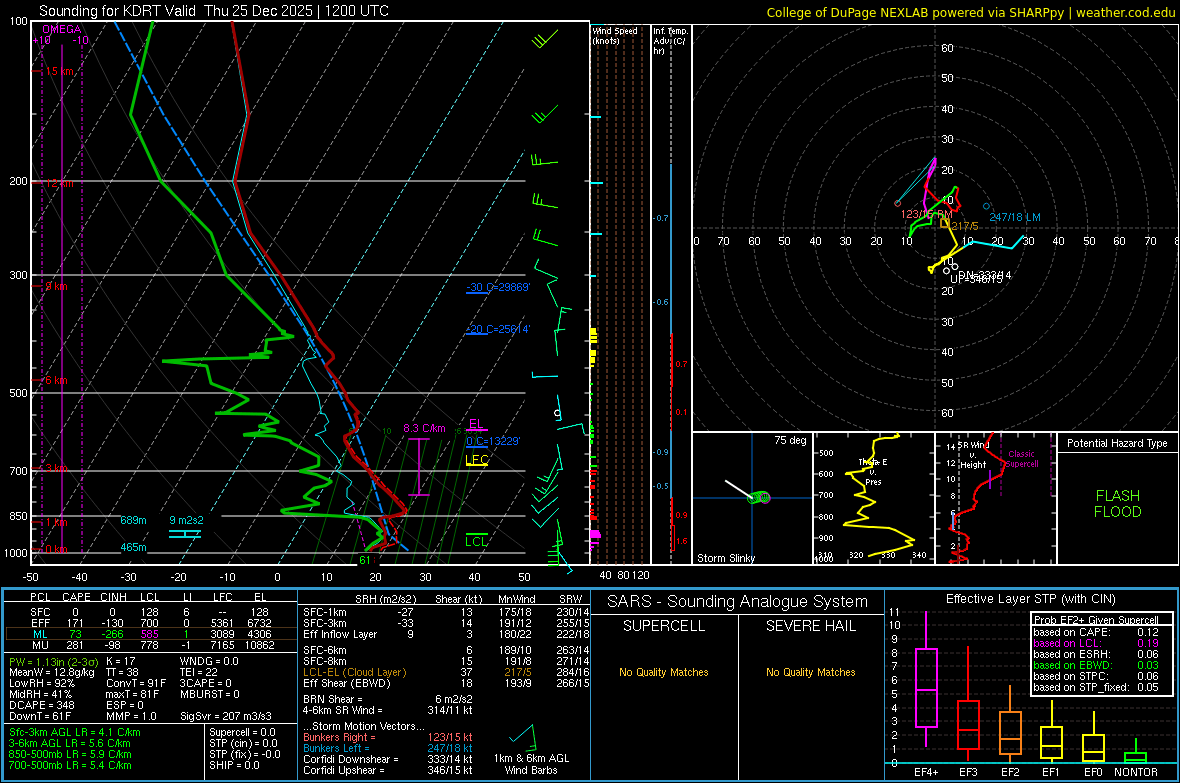Click the No Quality Matches text under SUPERCELL

click(x=664, y=672)
